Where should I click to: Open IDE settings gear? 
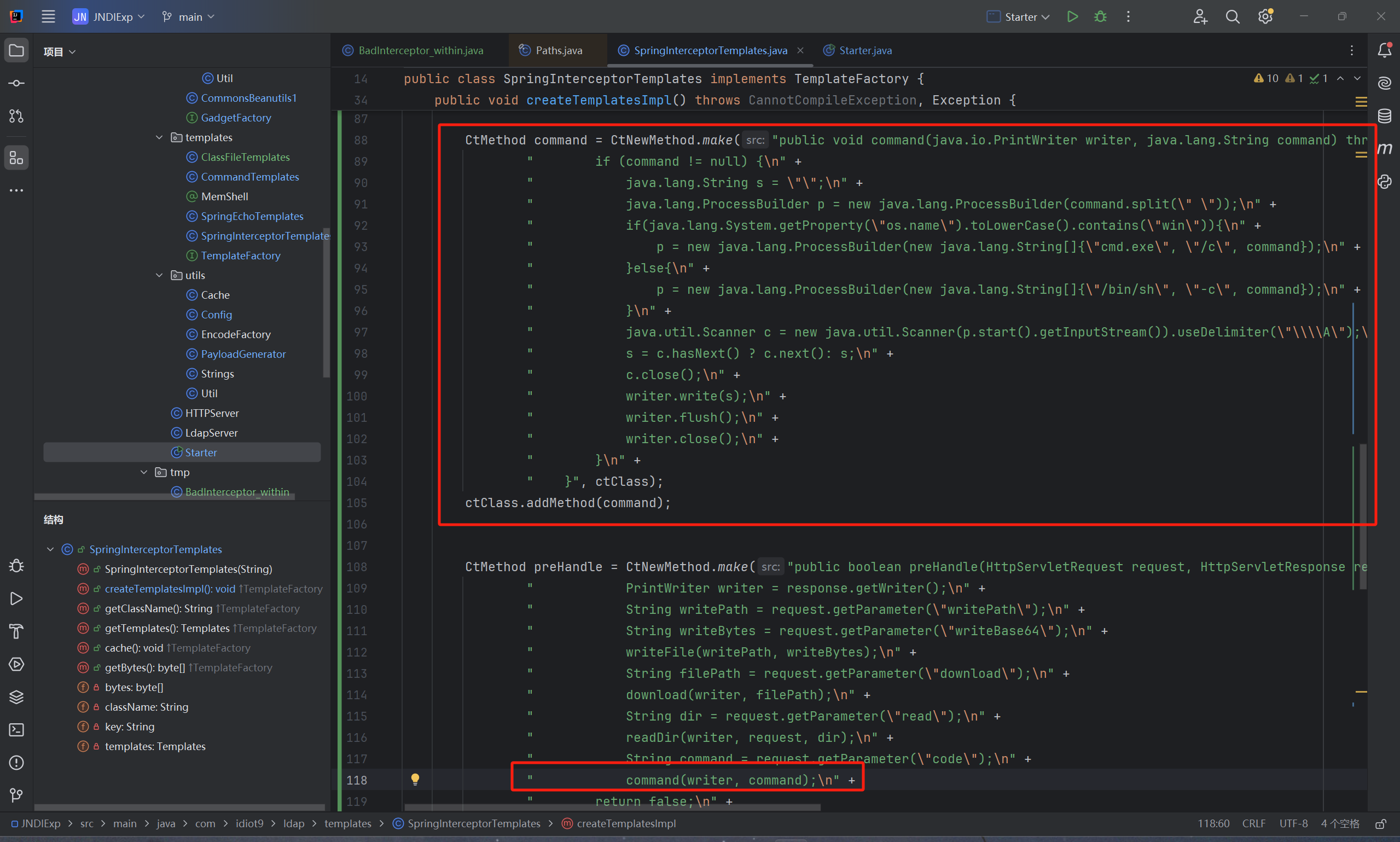point(1265,16)
